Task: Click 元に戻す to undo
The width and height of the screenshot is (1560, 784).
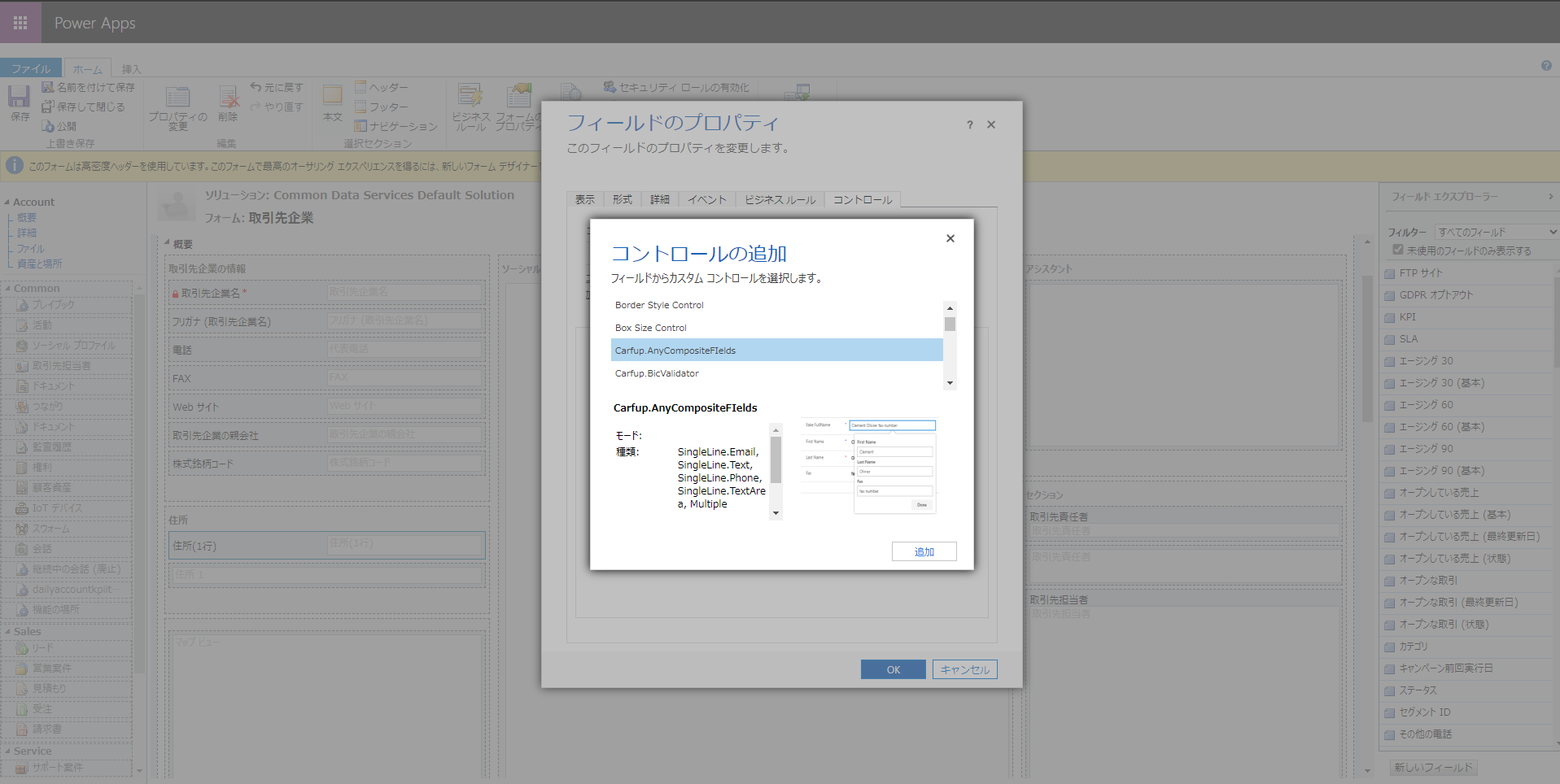Action: coord(277,87)
